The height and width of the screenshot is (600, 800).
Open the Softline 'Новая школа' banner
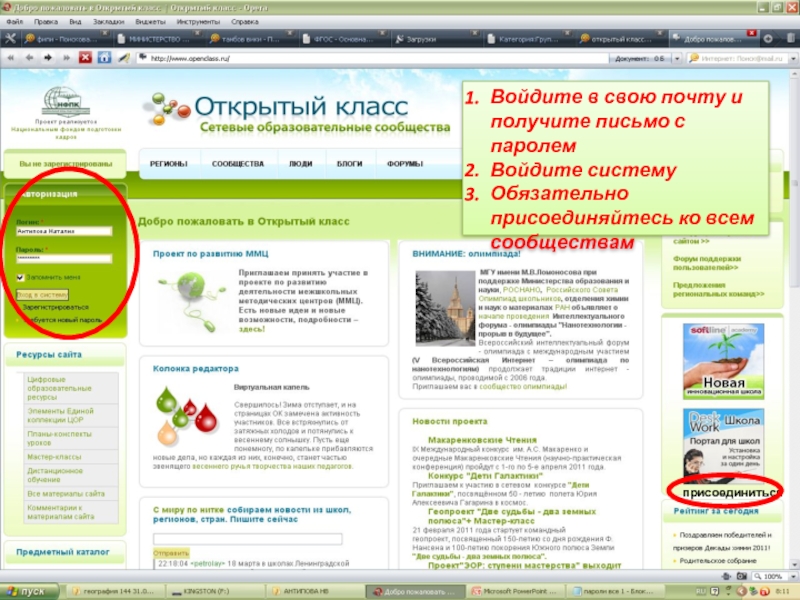click(x=723, y=361)
